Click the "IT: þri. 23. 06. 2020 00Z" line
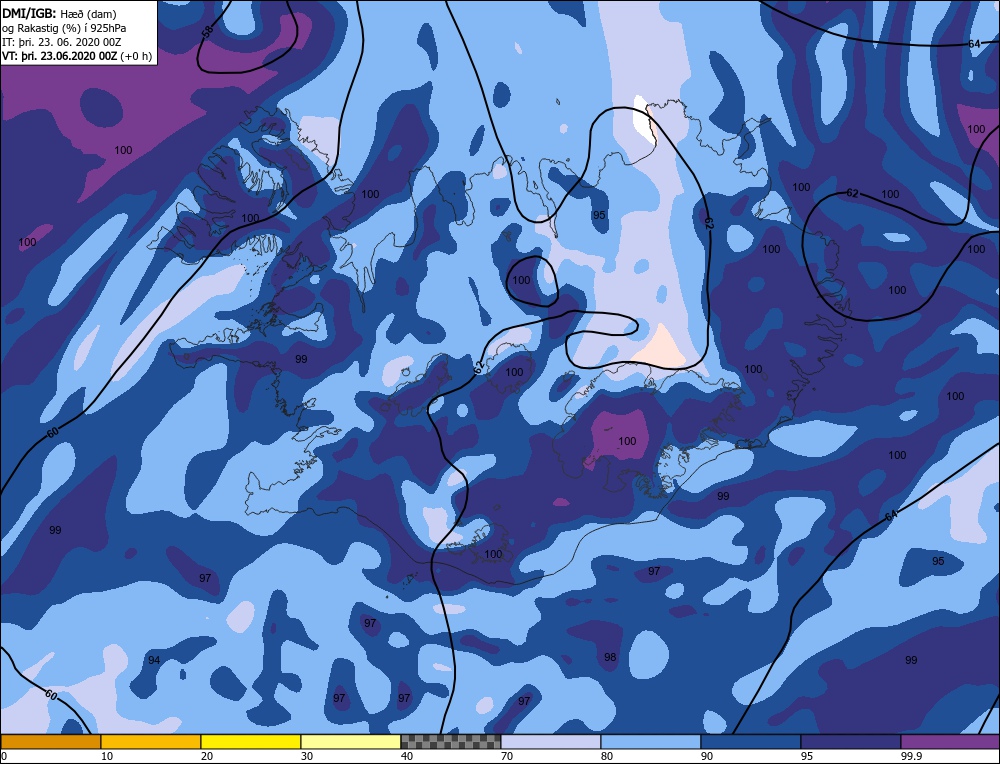 click(x=61, y=42)
